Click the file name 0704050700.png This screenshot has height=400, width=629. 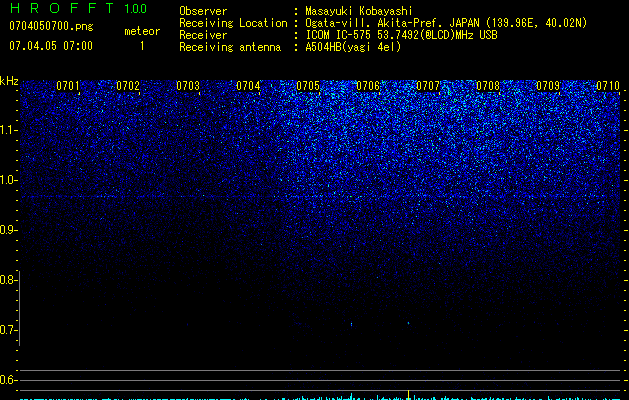51,26
